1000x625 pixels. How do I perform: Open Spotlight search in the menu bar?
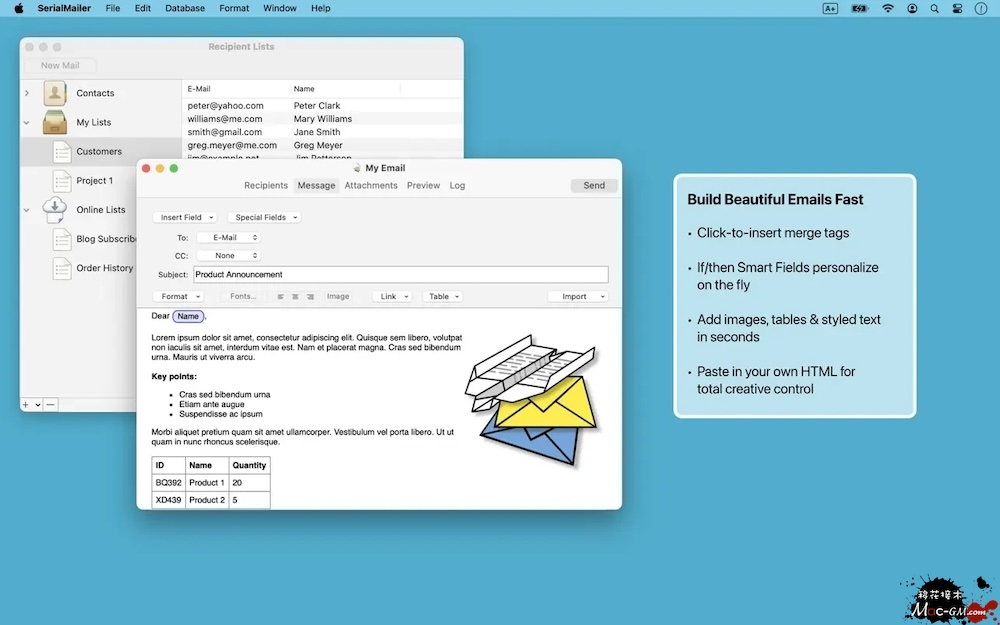(935, 8)
